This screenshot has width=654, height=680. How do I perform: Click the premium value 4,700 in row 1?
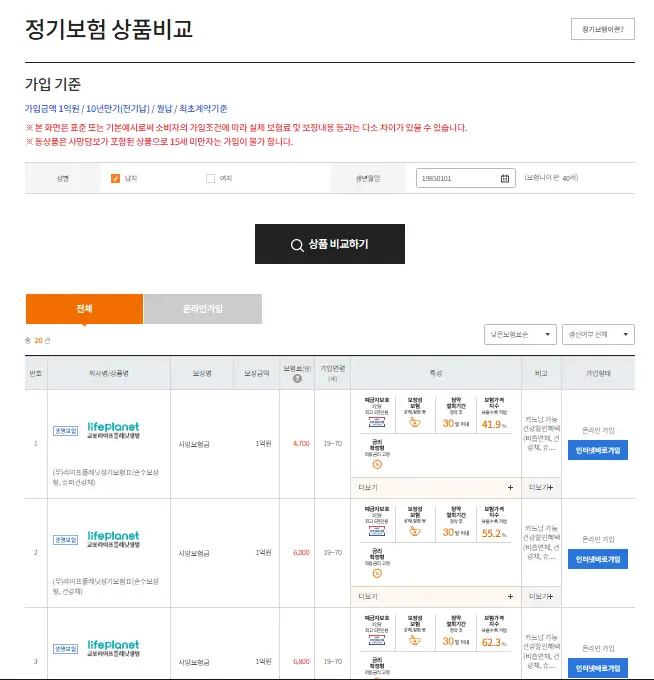tap(301, 444)
